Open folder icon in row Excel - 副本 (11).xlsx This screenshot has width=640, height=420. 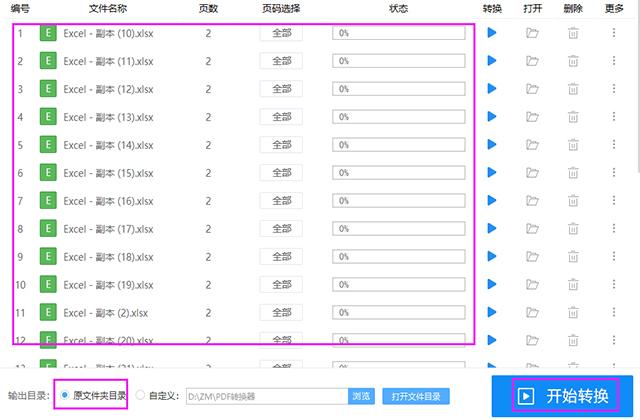pos(532,61)
